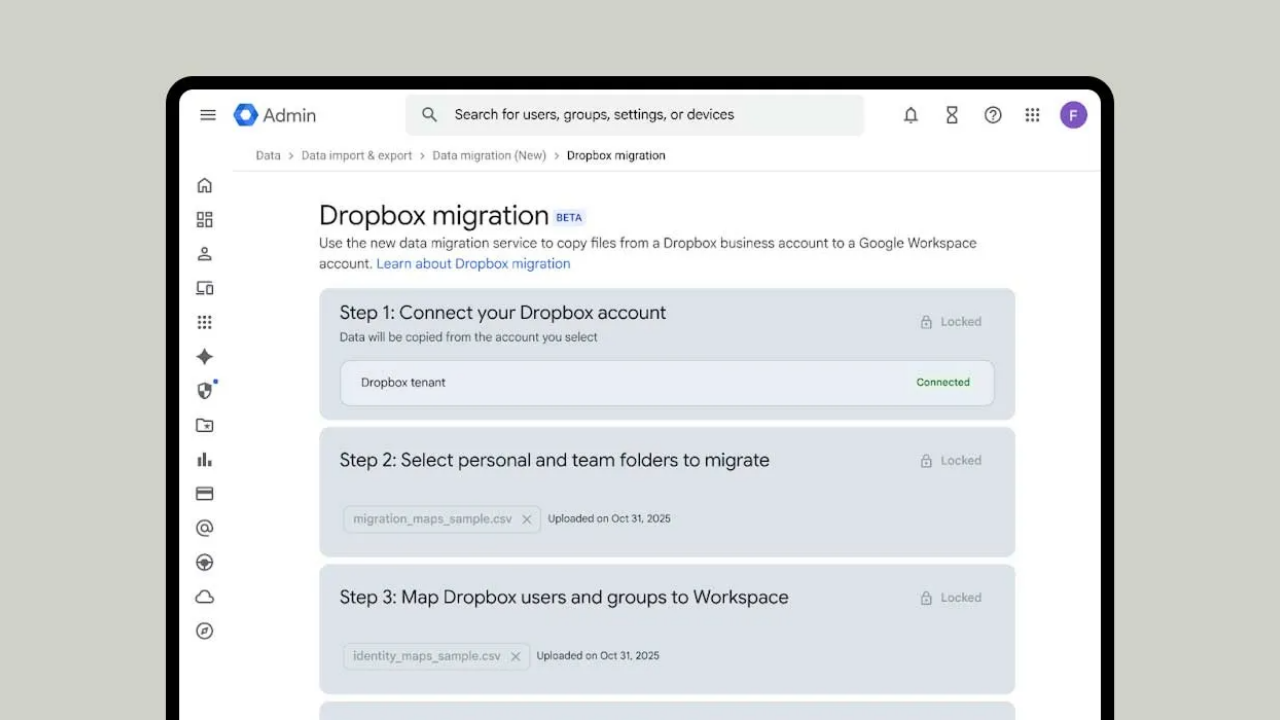Remove migration_maps_sample.csv file chip
The width and height of the screenshot is (1280, 720).
[x=527, y=519]
